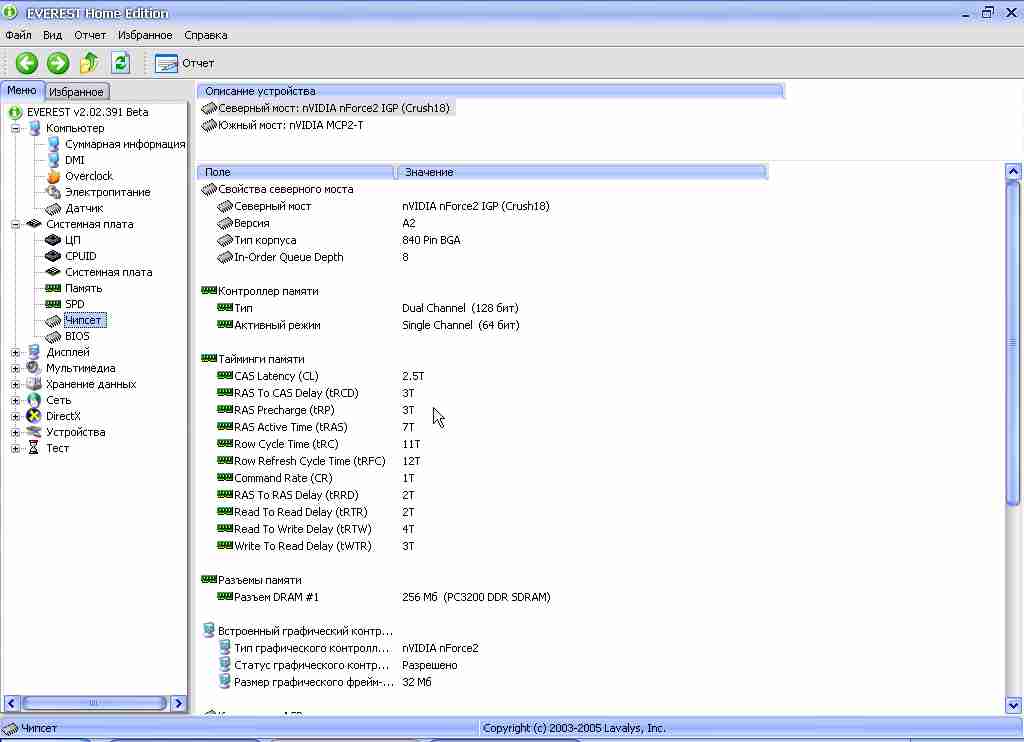1024x742 pixels.
Task: Click the sidebar horizontal scrollbar thumb
Action: coord(94,703)
